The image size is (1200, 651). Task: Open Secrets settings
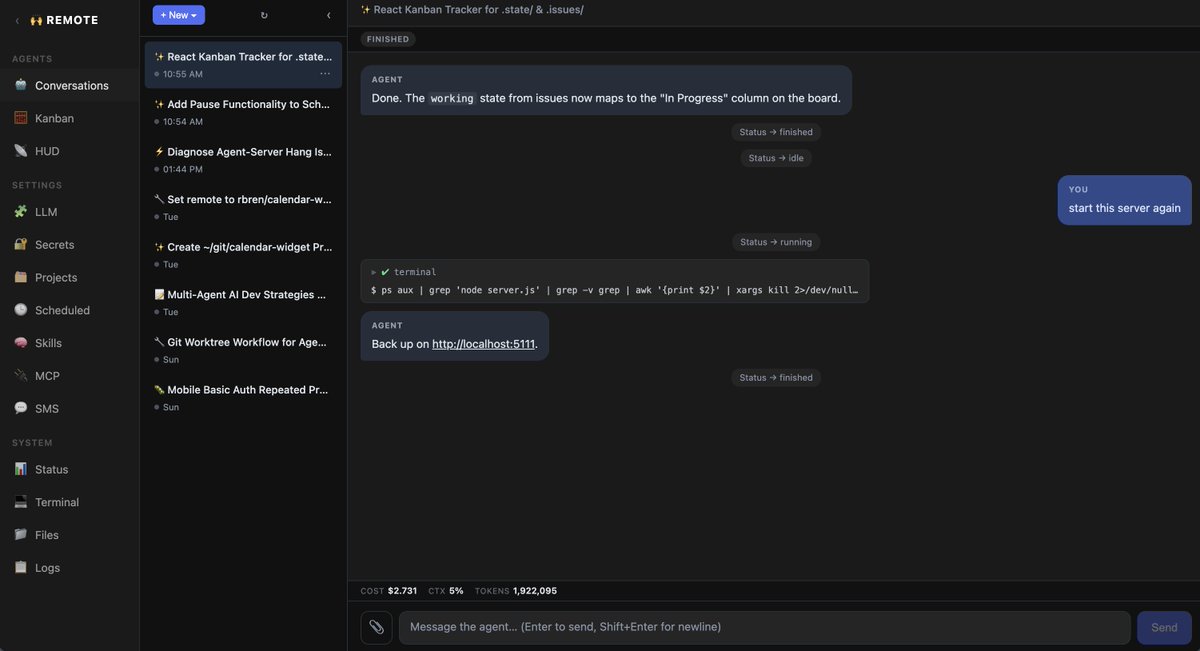coord(70,244)
